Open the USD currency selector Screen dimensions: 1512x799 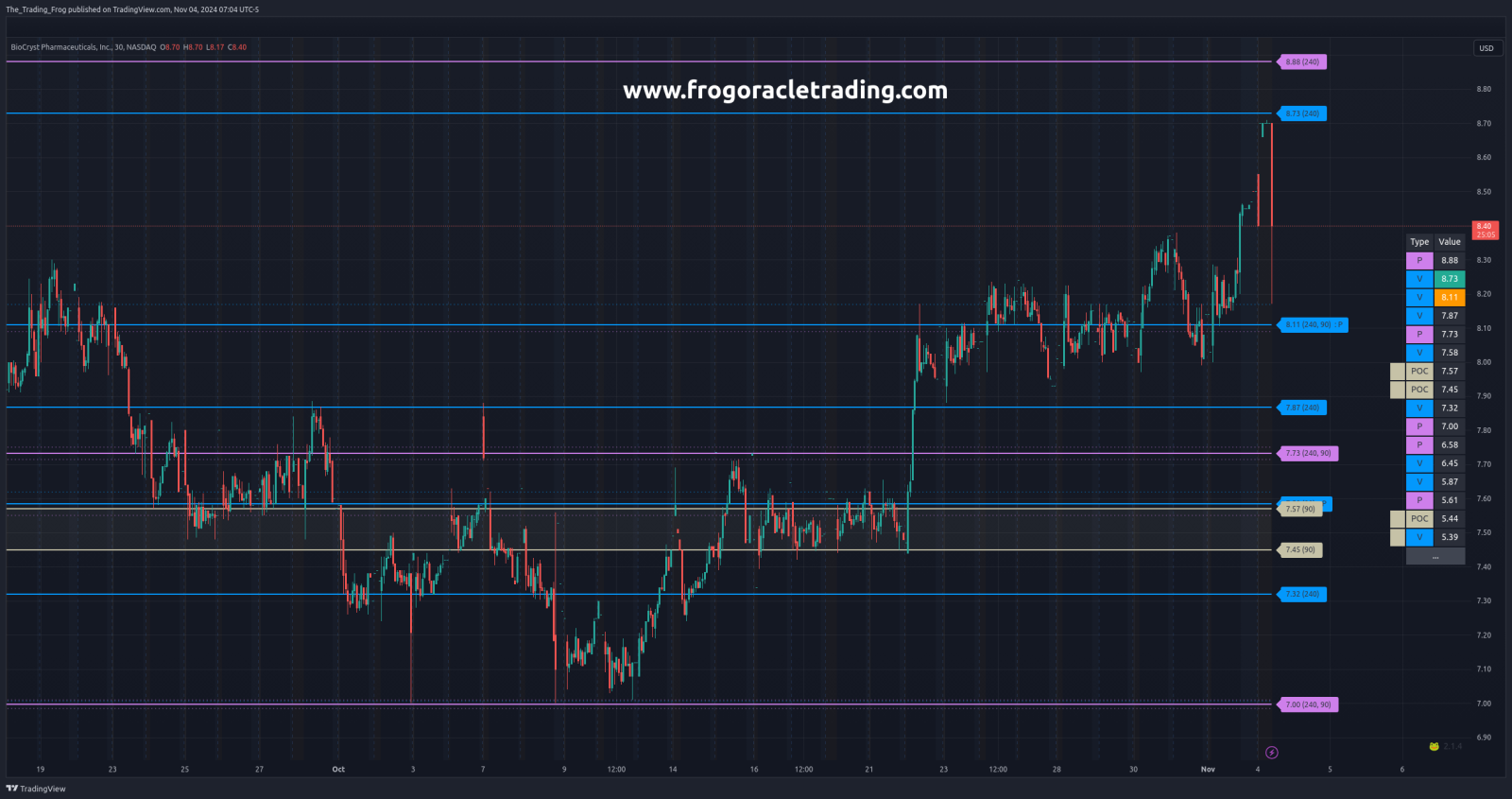click(x=1486, y=48)
